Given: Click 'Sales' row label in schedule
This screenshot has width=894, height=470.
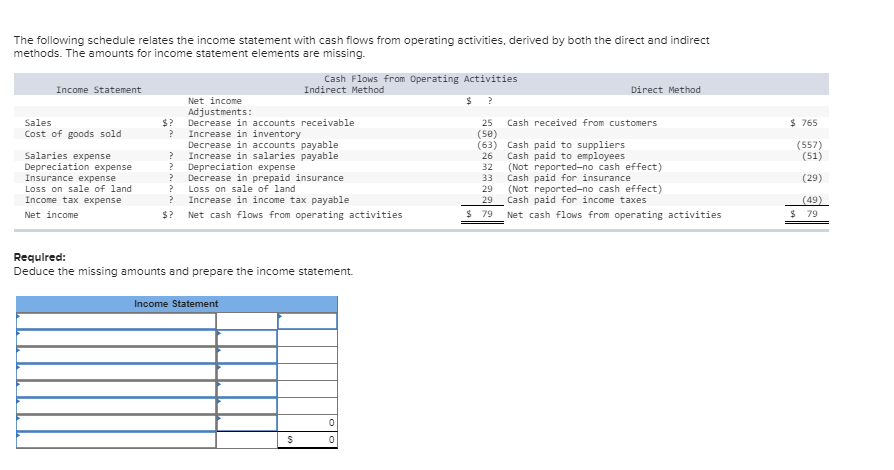Looking at the screenshot, I should (38, 123).
